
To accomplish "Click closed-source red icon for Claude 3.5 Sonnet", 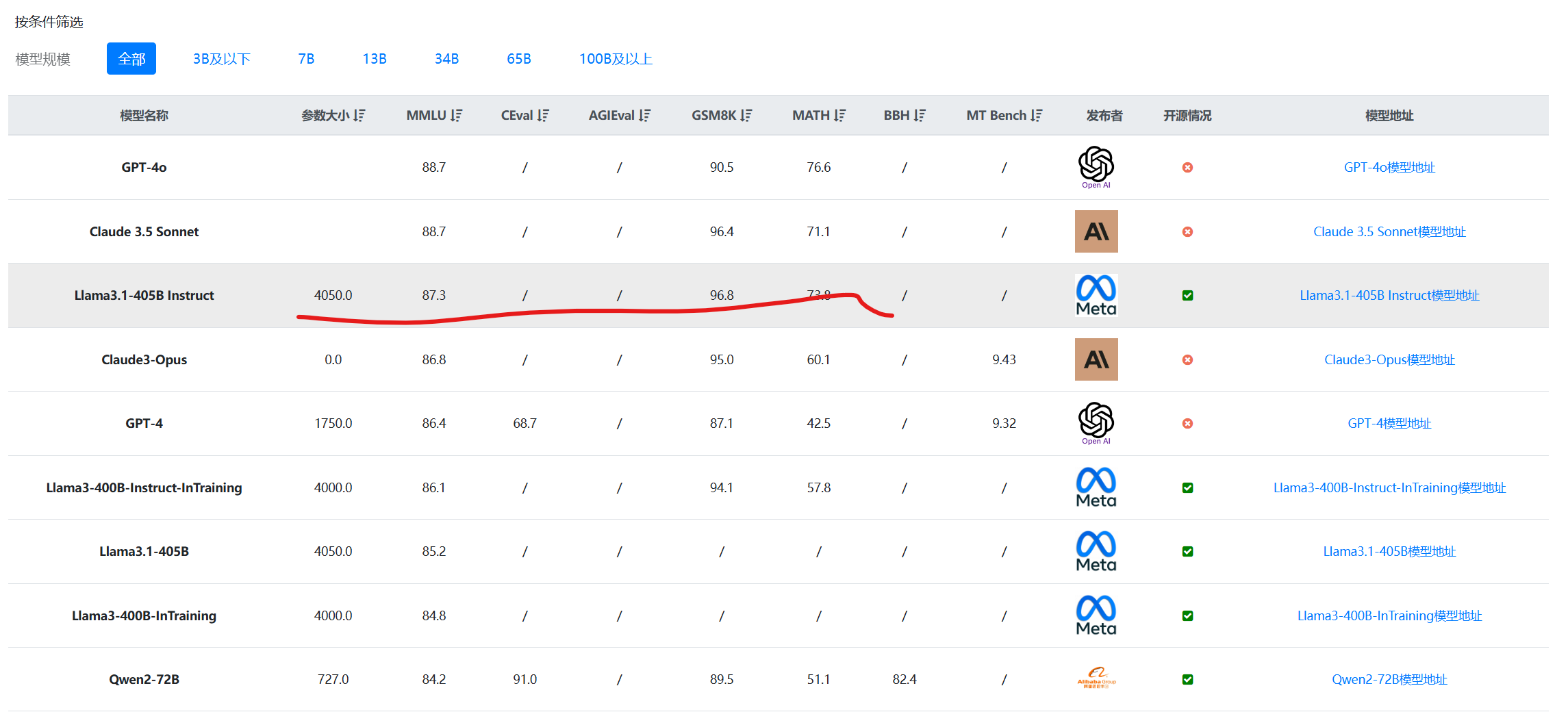I will click(1187, 231).
